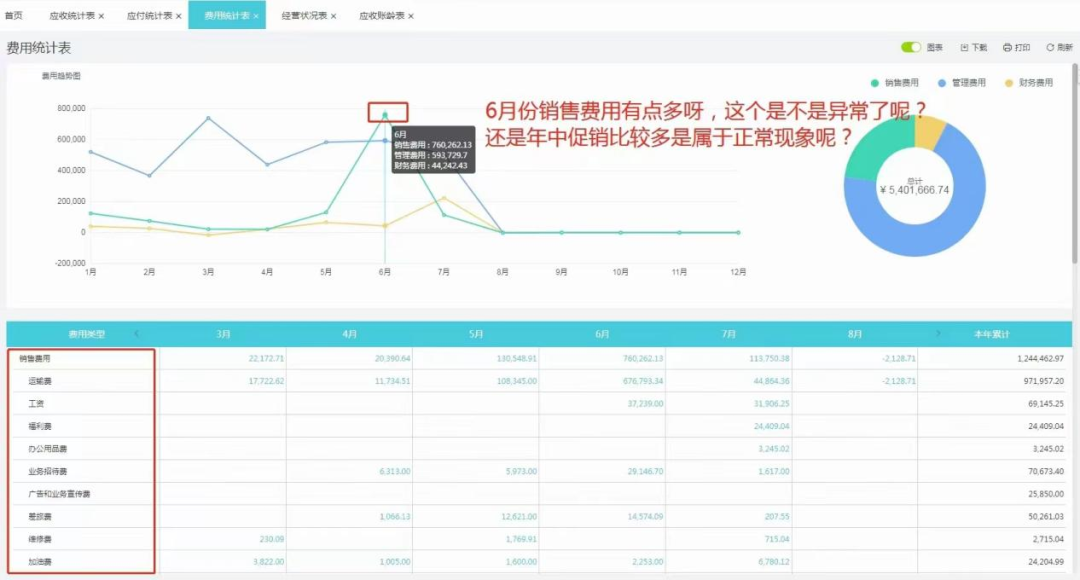The height and width of the screenshot is (580, 1080).
Task: Click the right arrow in the table header
Action: (x=937, y=333)
